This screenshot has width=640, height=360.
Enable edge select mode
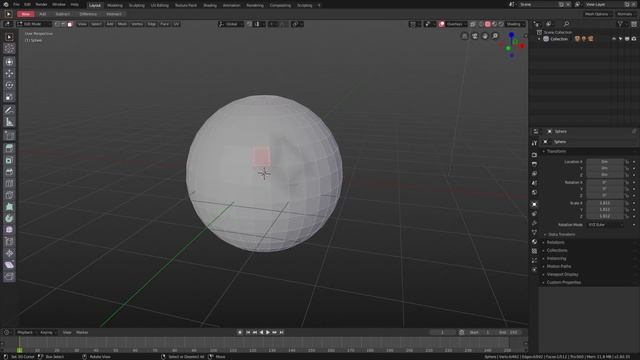pos(64,24)
